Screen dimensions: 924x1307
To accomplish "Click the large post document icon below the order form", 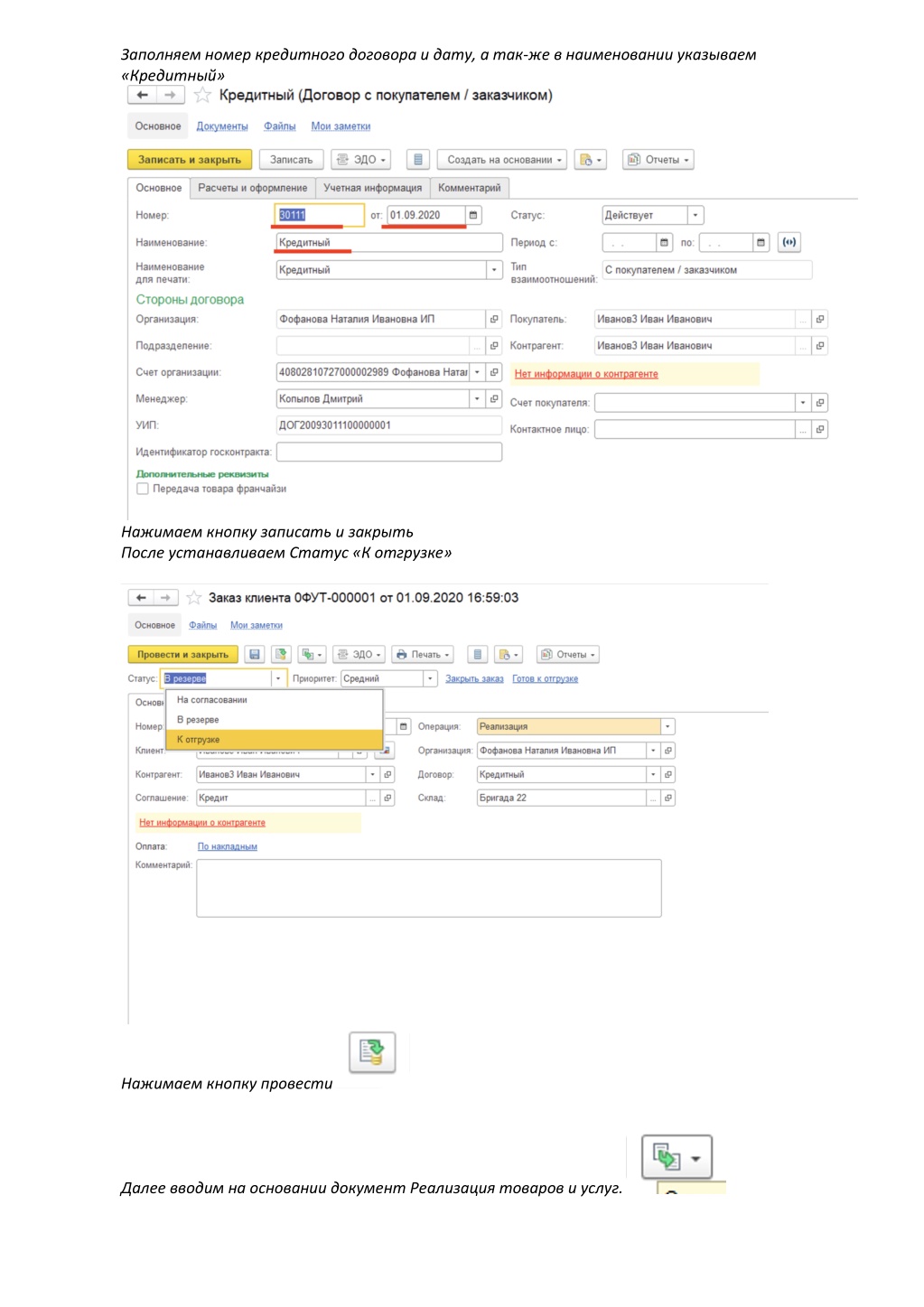I will click(x=372, y=1051).
